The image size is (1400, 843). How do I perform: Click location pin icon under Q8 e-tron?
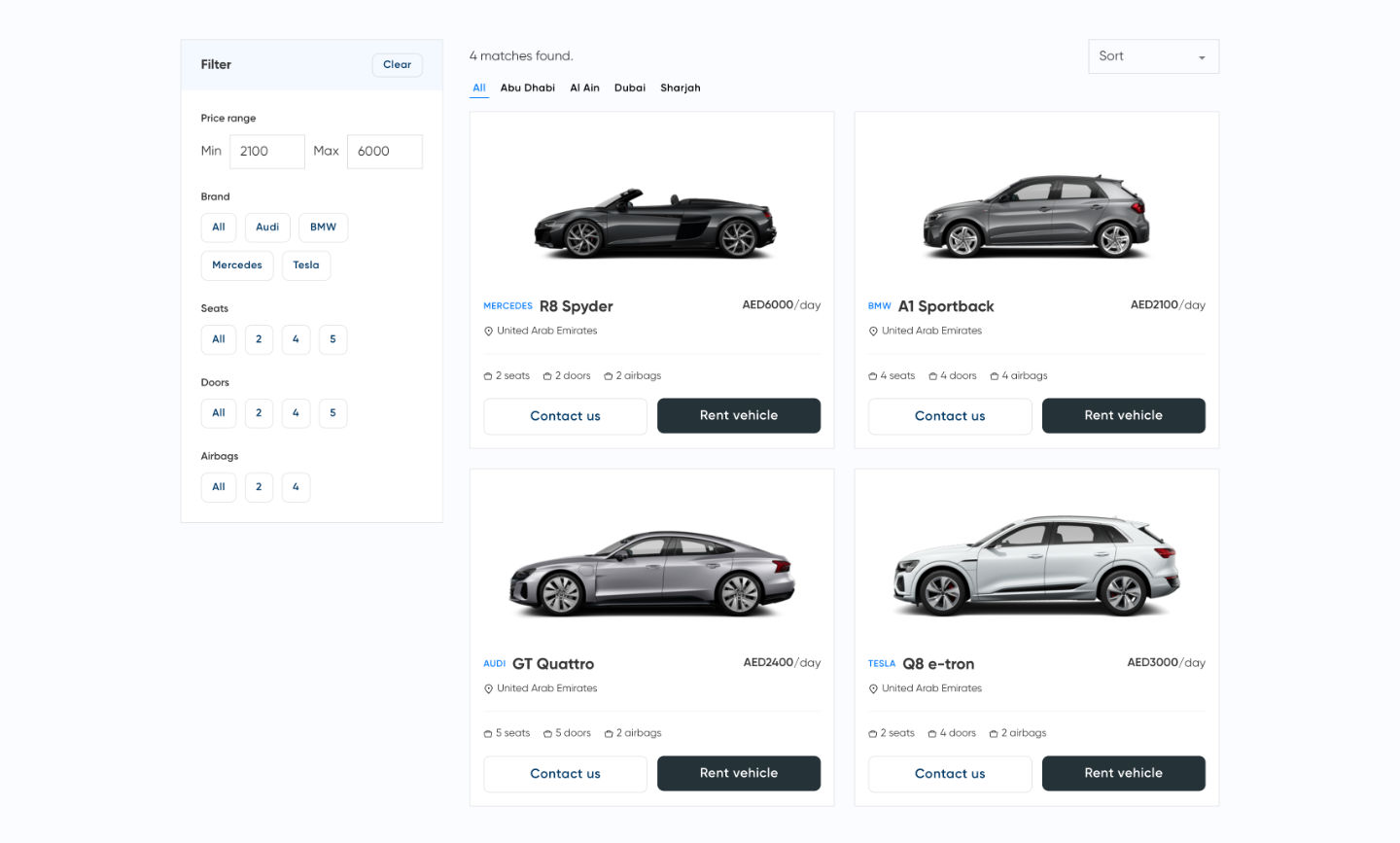(873, 689)
